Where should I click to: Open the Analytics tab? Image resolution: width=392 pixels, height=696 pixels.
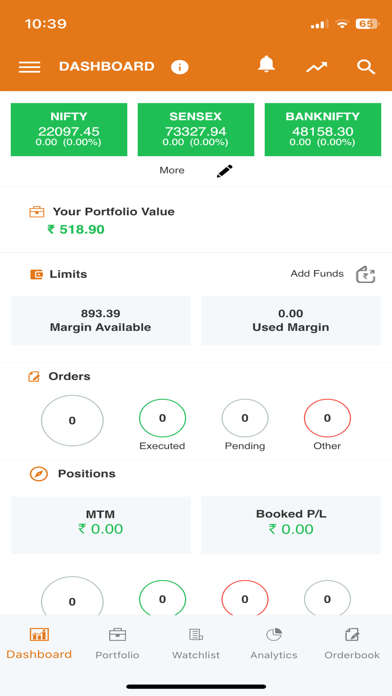(273, 644)
